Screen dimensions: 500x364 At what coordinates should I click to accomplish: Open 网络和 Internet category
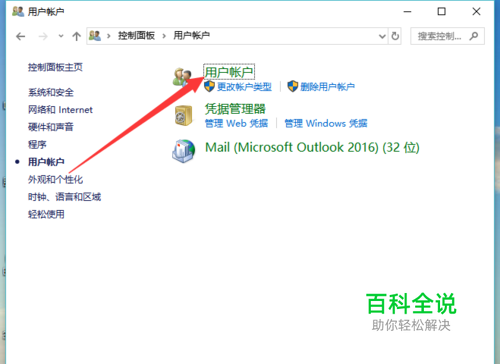tap(60, 110)
